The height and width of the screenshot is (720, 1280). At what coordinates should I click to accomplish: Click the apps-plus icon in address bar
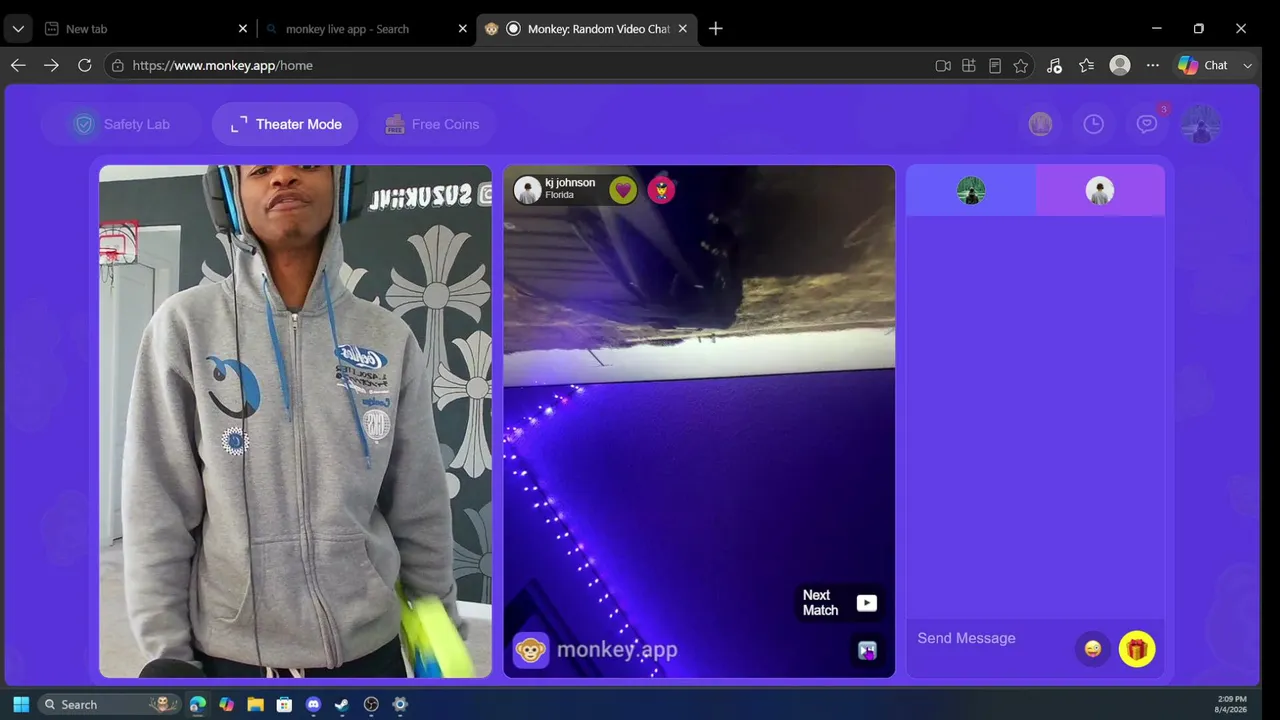968,65
